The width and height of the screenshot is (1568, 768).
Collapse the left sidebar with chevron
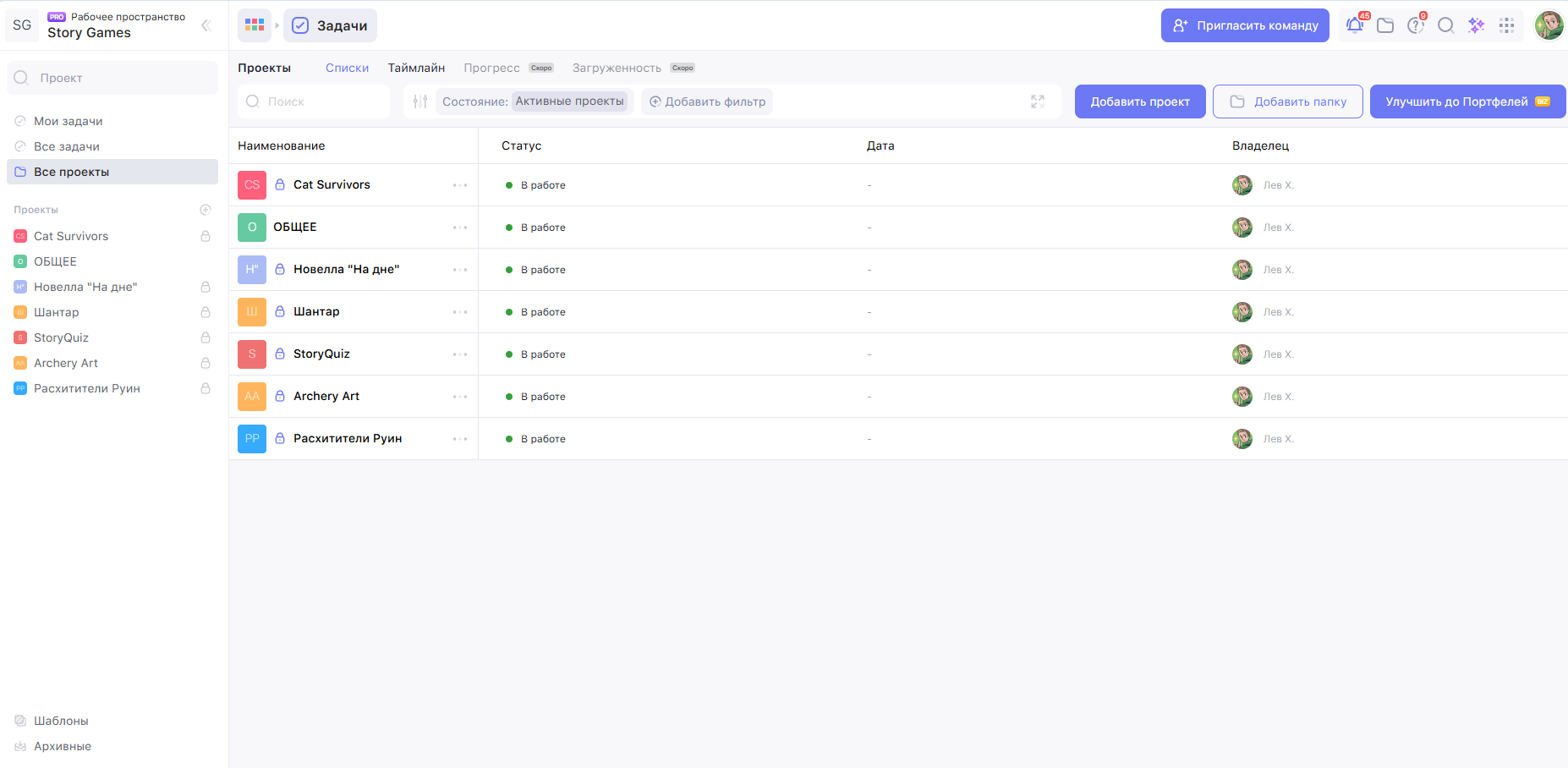click(206, 25)
